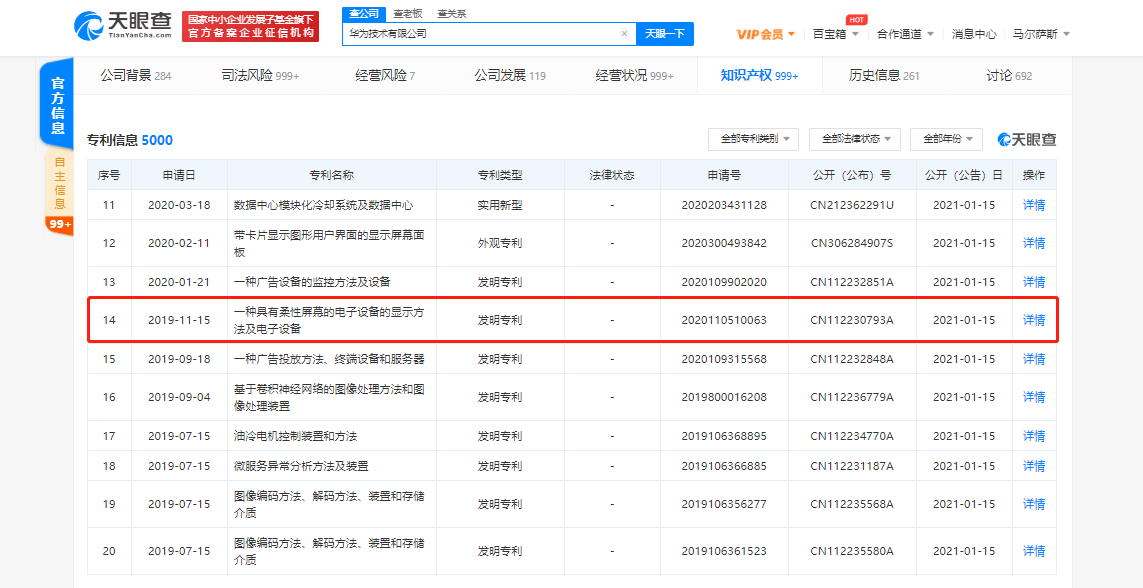The image size is (1143, 588).
Task: Open 详情 link for patent row 11
Action: coord(1033,205)
